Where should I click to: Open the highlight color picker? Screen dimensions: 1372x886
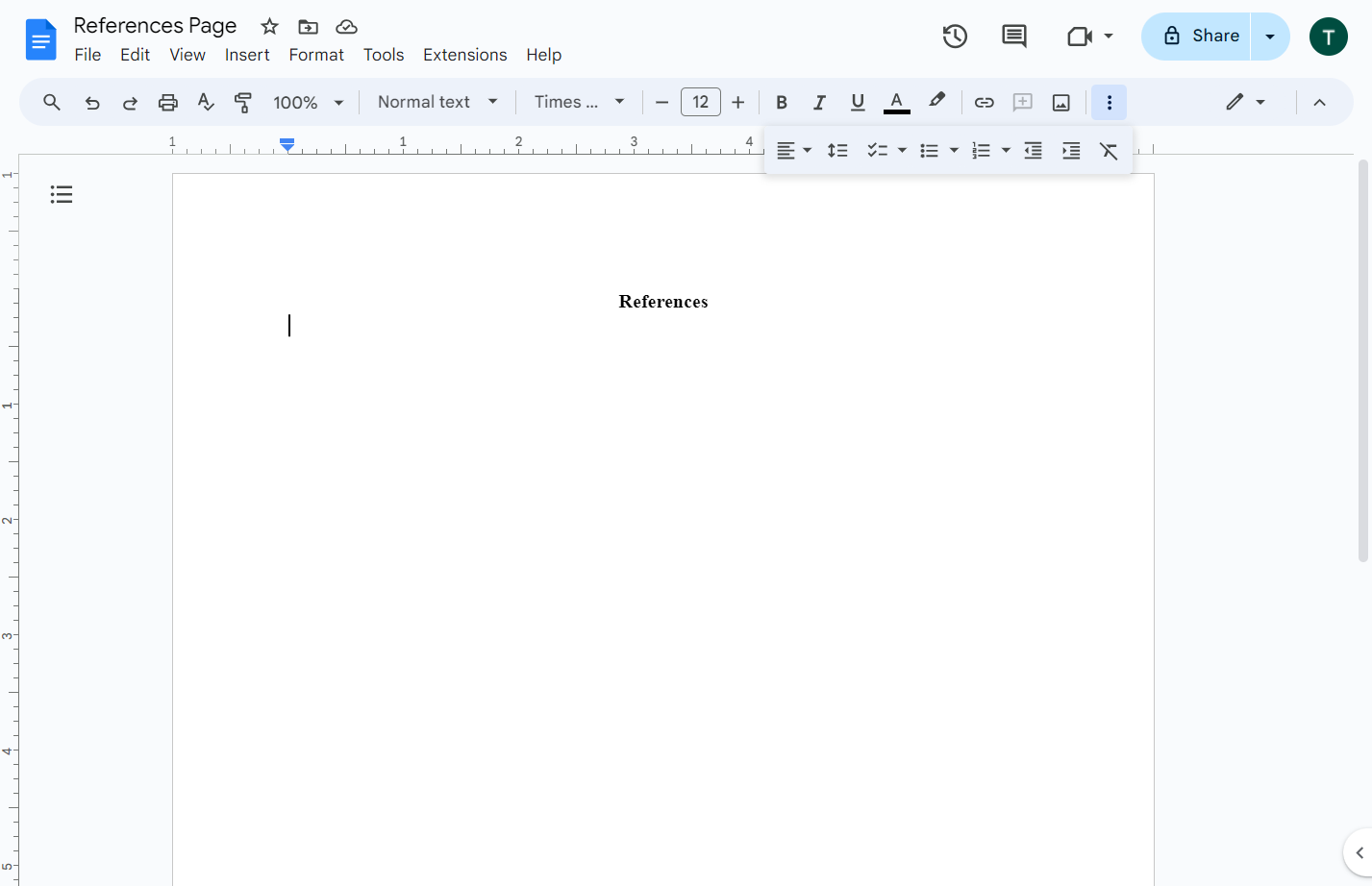tap(936, 101)
